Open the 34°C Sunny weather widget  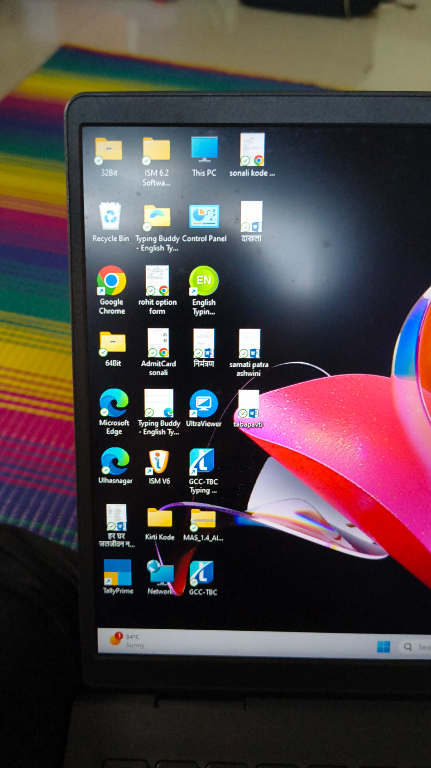tap(125, 641)
